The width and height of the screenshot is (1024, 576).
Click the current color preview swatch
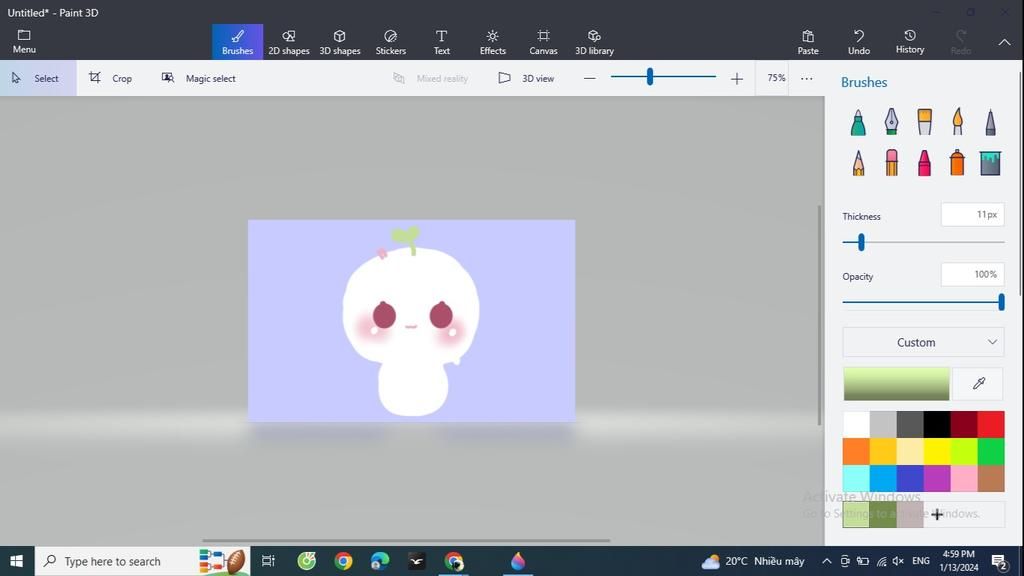click(896, 383)
